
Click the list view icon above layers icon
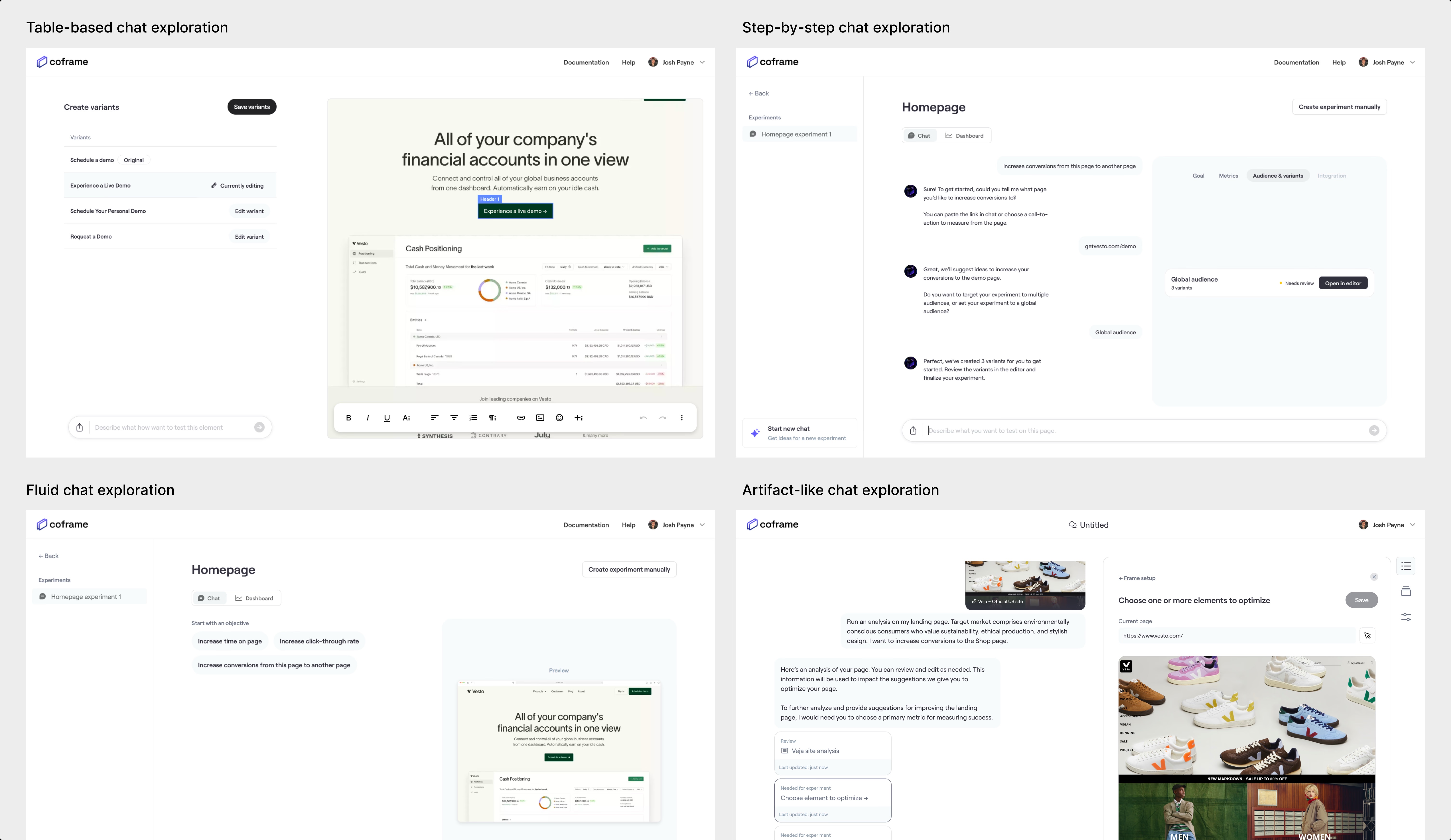(x=1406, y=566)
